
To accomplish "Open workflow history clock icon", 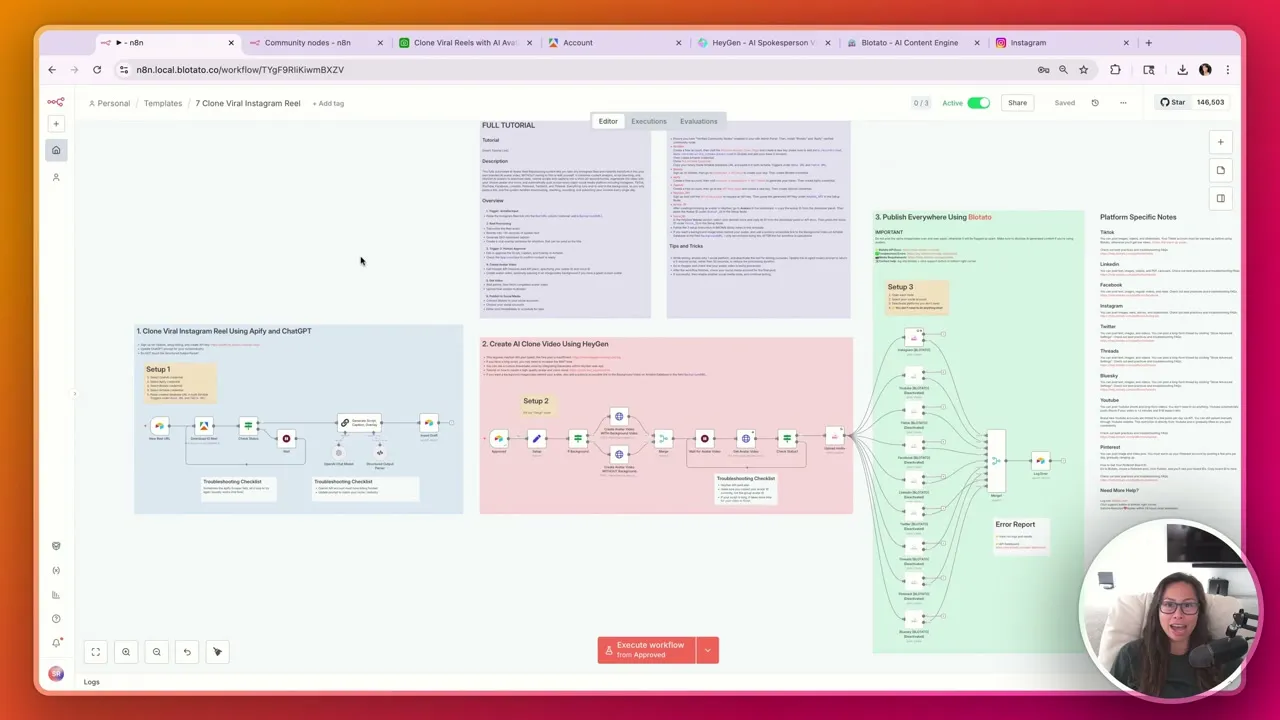I will point(1095,103).
